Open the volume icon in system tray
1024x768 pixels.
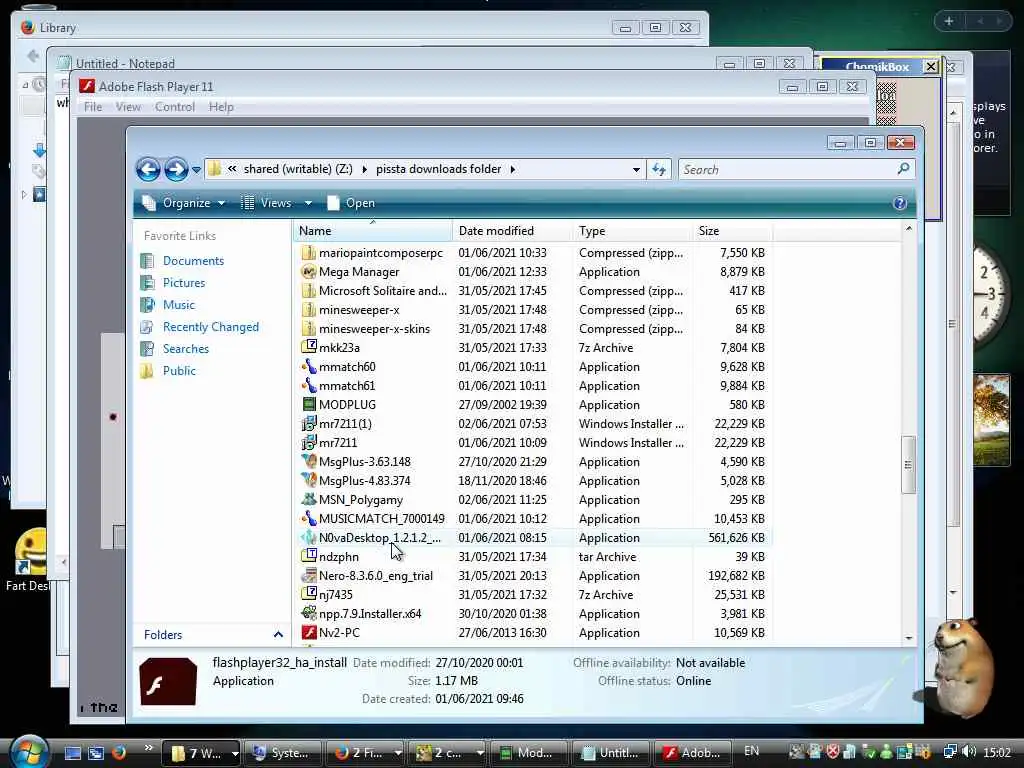click(969, 752)
